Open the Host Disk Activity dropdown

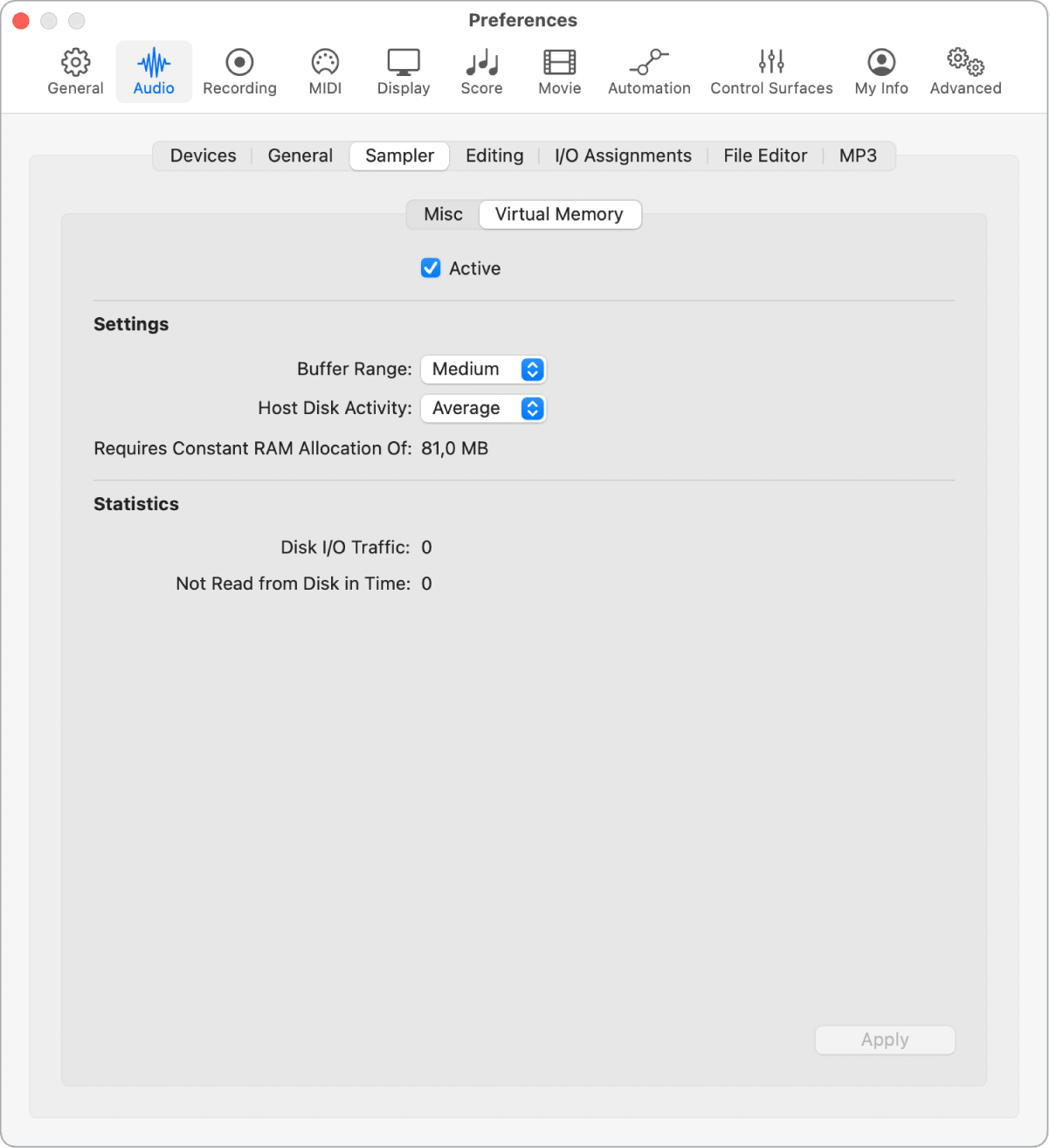(x=483, y=409)
